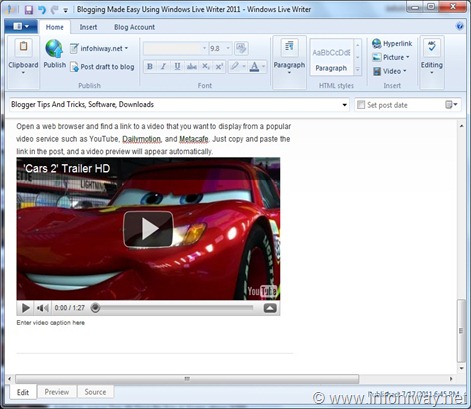This screenshot has height=409, width=471.
Task: Click Post draft to blog
Action: click(102, 67)
